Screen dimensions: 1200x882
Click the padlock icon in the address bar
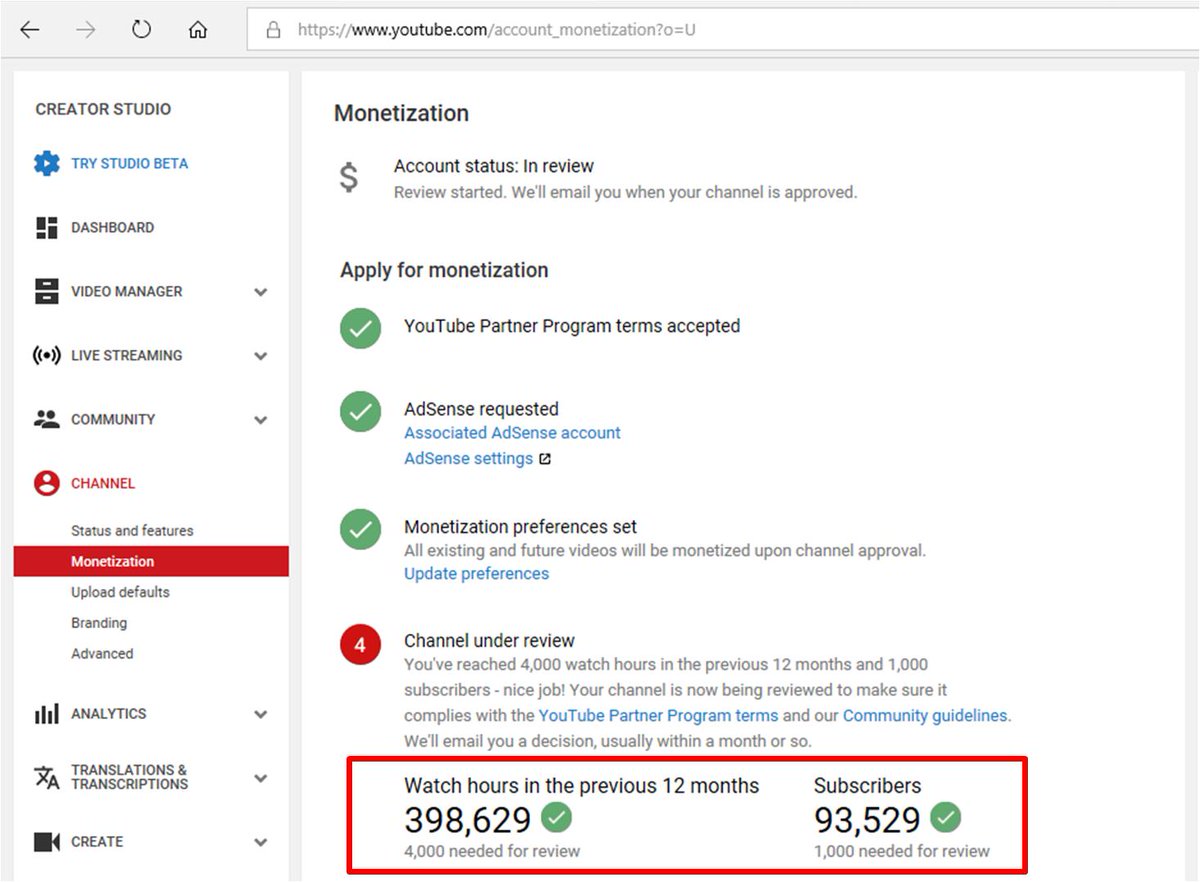(x=273, y=30)
